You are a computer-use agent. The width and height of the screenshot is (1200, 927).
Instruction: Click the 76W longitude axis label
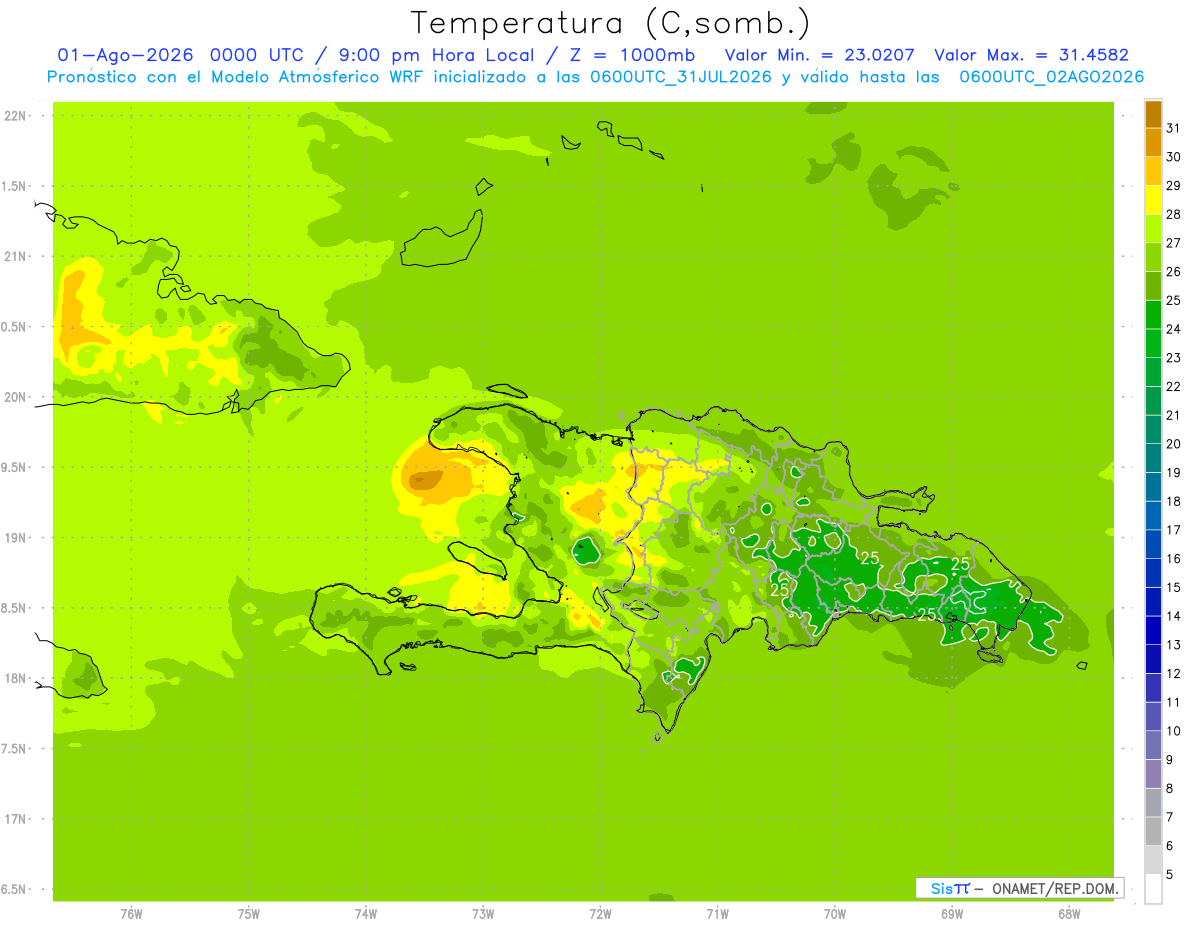131,913
